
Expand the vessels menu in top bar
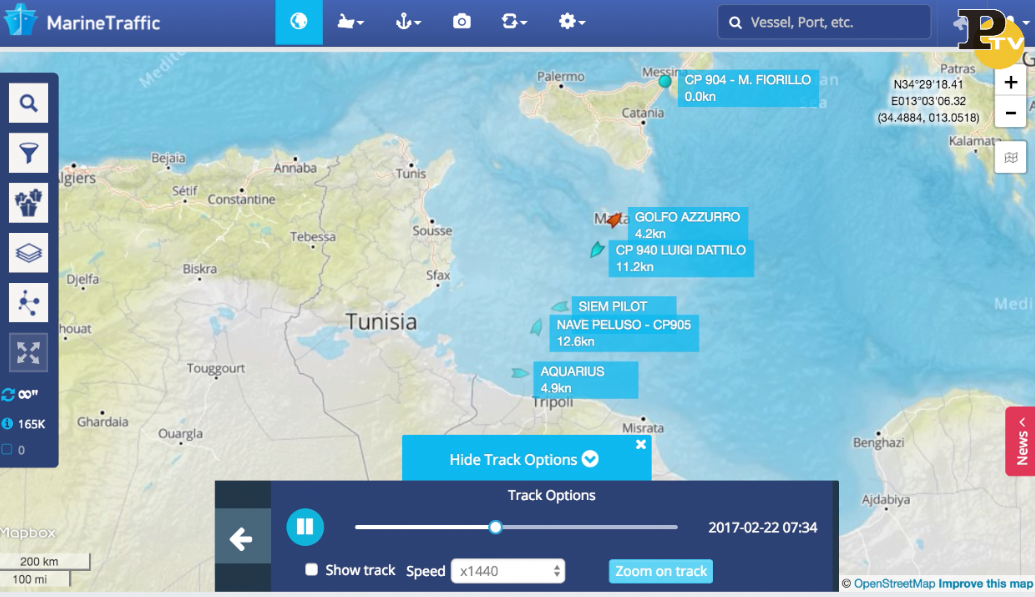coord(350,22)
